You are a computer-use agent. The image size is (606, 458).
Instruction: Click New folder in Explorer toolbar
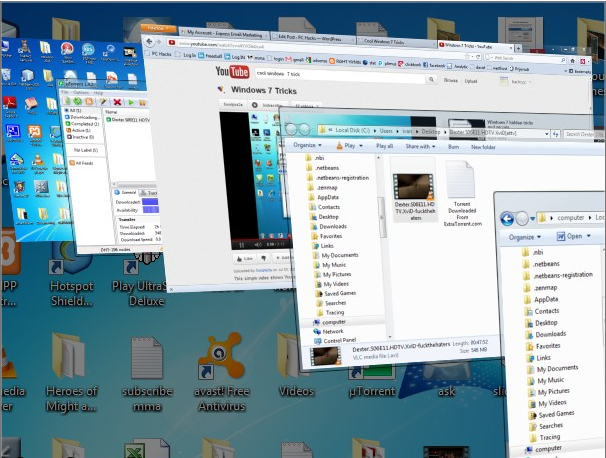[483, 147]
